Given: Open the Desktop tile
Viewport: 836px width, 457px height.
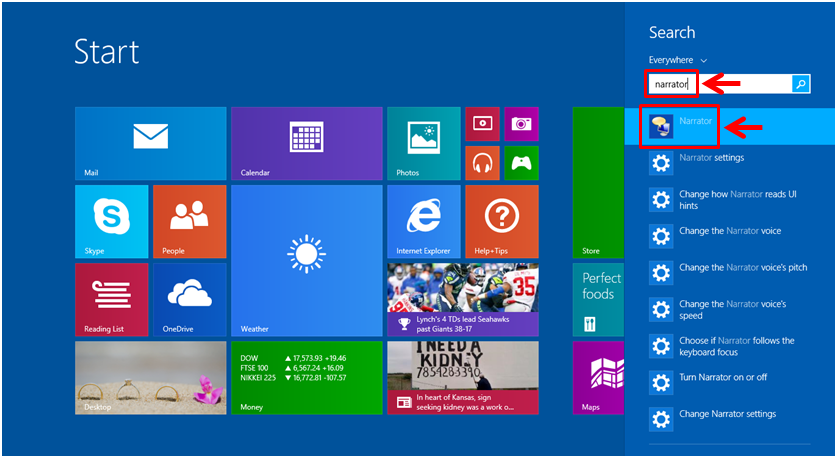Looking at the screenshot, I should 151,378.
